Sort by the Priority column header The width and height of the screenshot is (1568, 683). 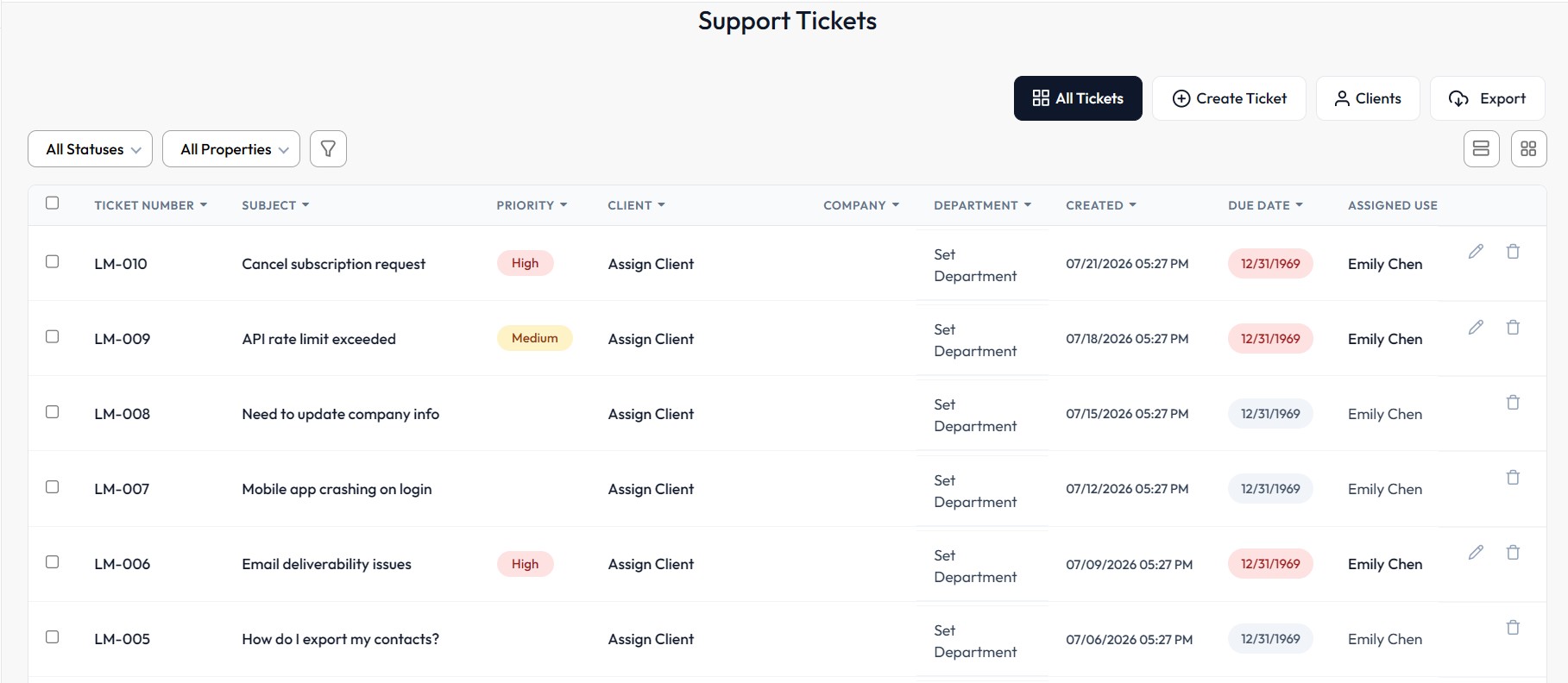[x=532, y=205]
